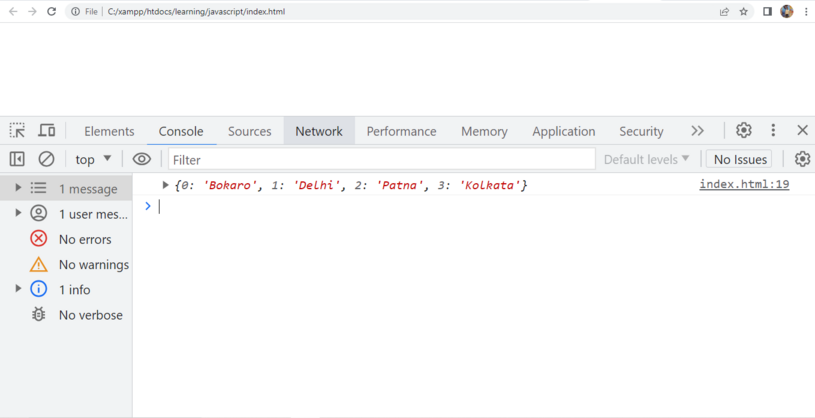Toggle the device toolbar icon

(x=46, y=131)
